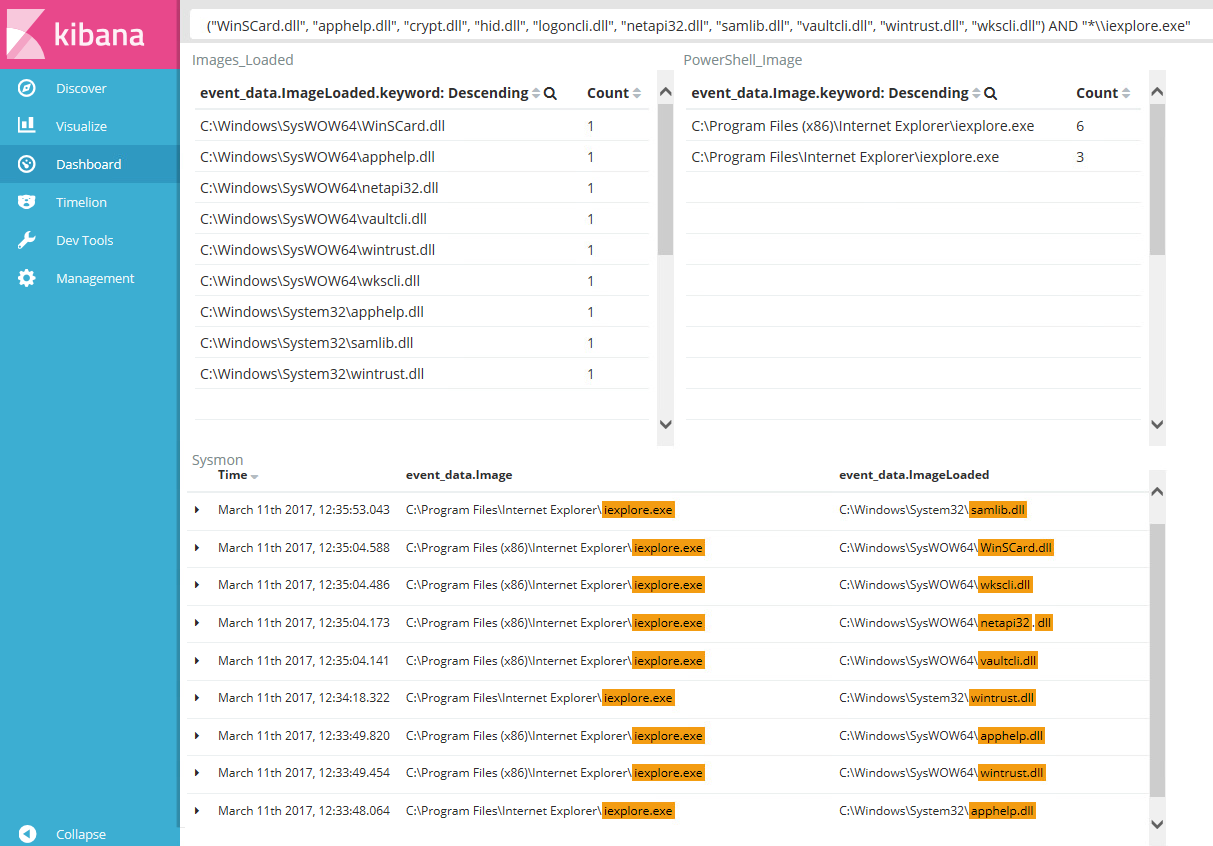Click the Collapse sidebar label
The width and height of the screenshot is (1213, 846).
point(81,834)
